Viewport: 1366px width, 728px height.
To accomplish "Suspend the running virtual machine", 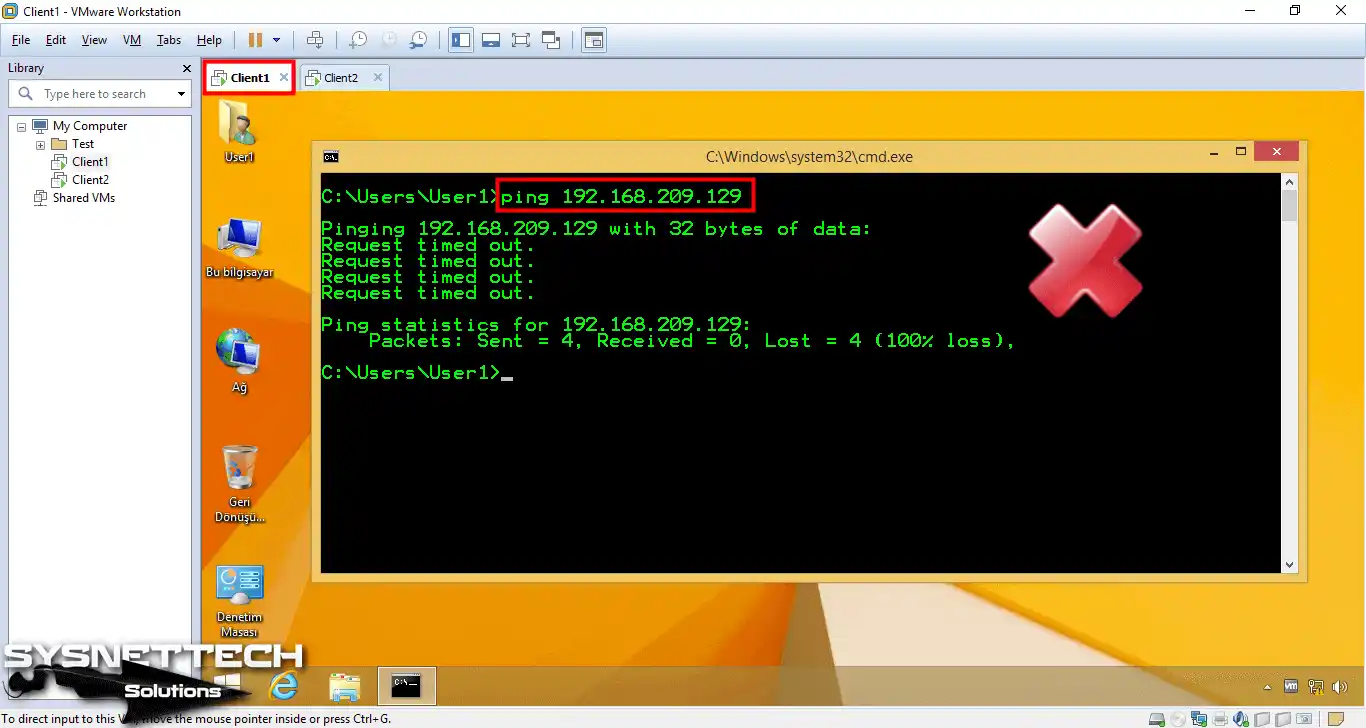I will click(257, 40).
